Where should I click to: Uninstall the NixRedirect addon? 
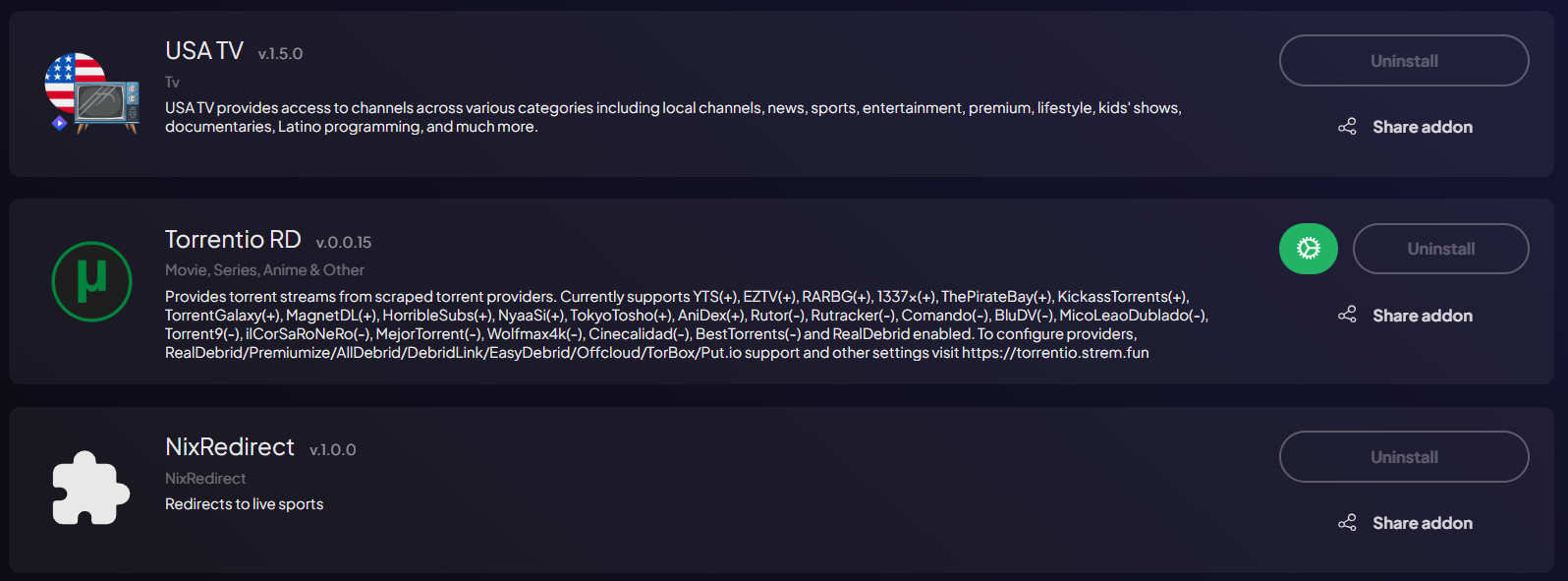(1403, 457)
